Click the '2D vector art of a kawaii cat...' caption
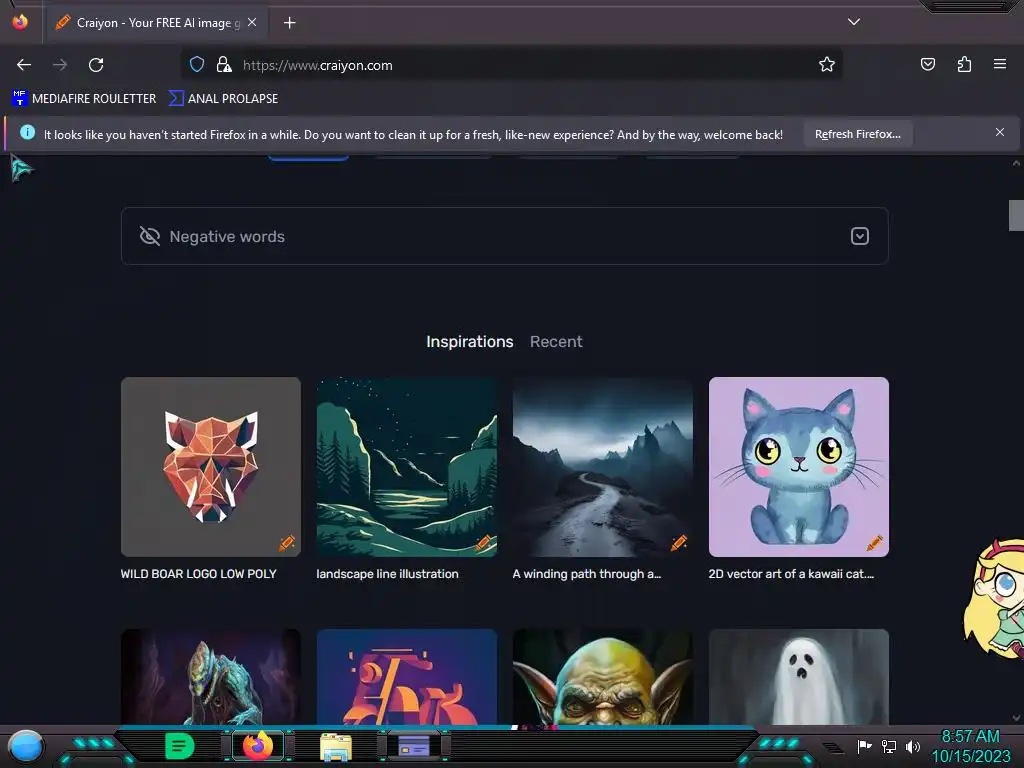Image resolution: width=1024 pixels, height=768 pixels. tap(791, 574)
